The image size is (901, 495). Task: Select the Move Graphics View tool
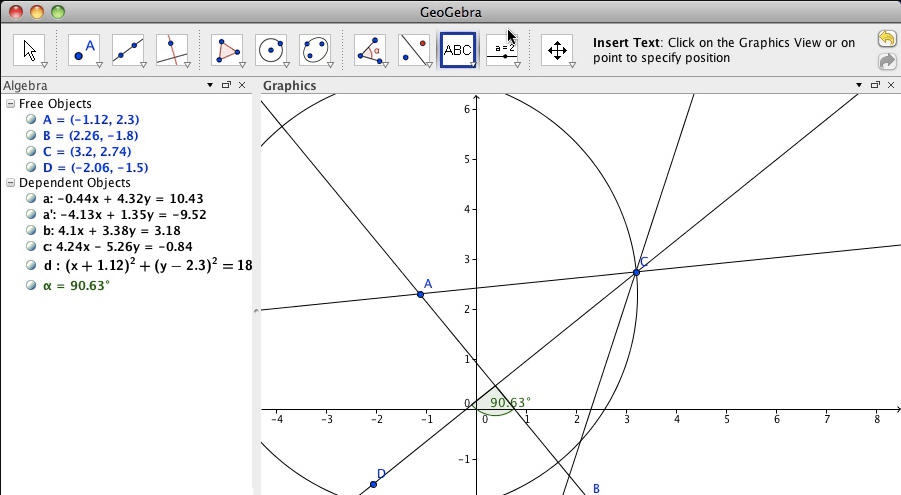pyautogui.click(x=557, y=49)
